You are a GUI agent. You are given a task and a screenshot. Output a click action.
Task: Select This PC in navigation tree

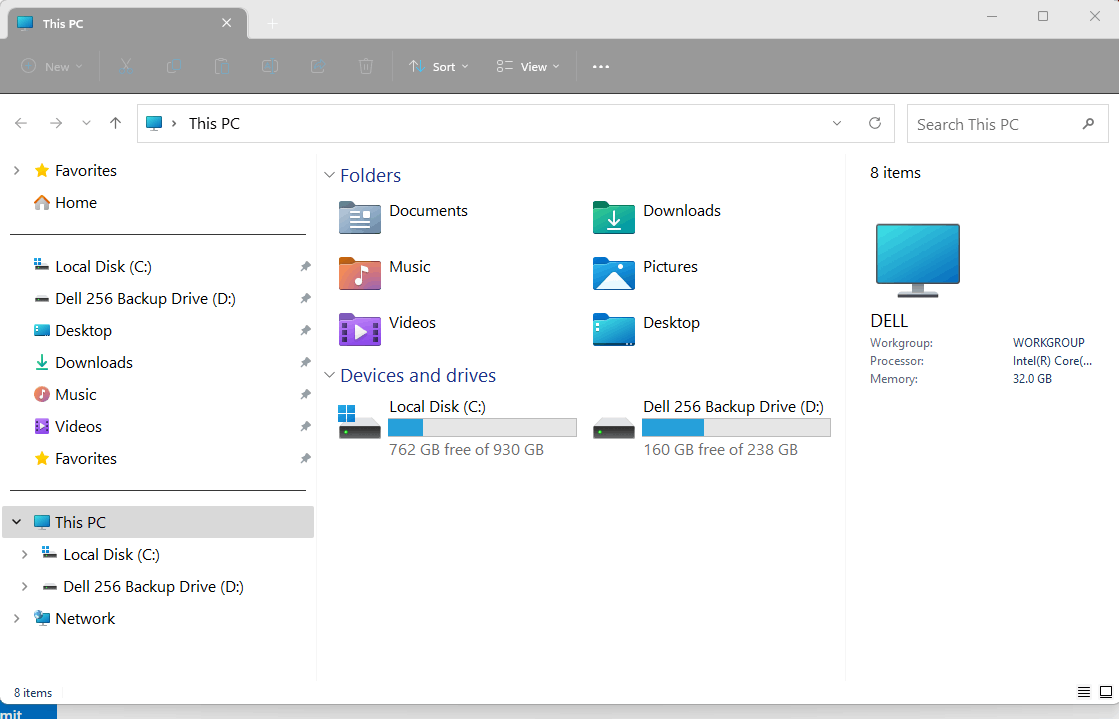pos(158,522)
